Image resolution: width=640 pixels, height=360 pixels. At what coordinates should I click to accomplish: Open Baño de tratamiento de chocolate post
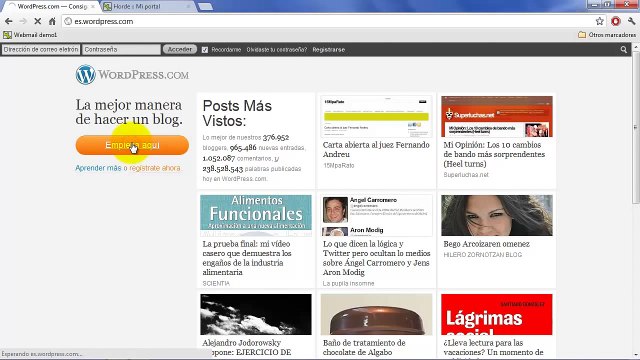[364, 347]
